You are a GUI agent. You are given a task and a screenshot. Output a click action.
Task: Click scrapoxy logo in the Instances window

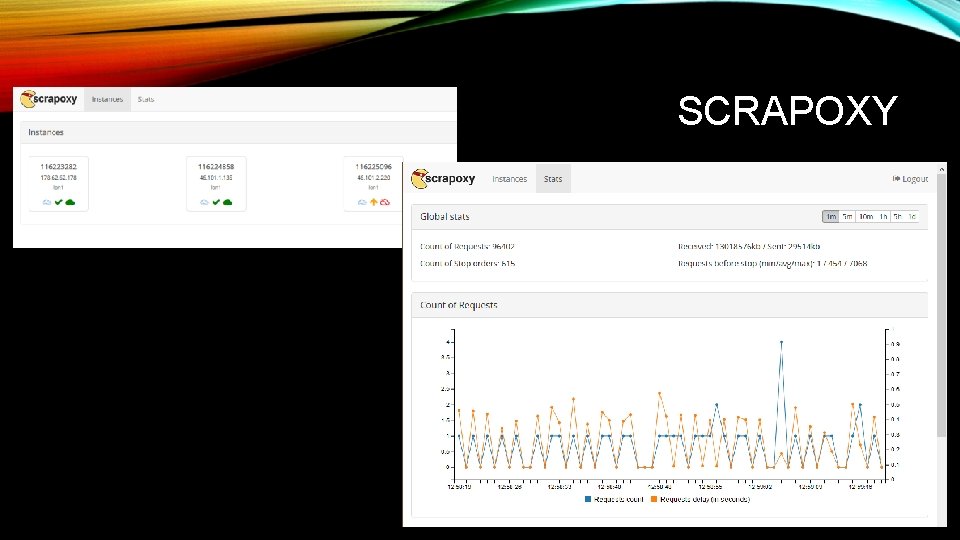coord(49,99)
